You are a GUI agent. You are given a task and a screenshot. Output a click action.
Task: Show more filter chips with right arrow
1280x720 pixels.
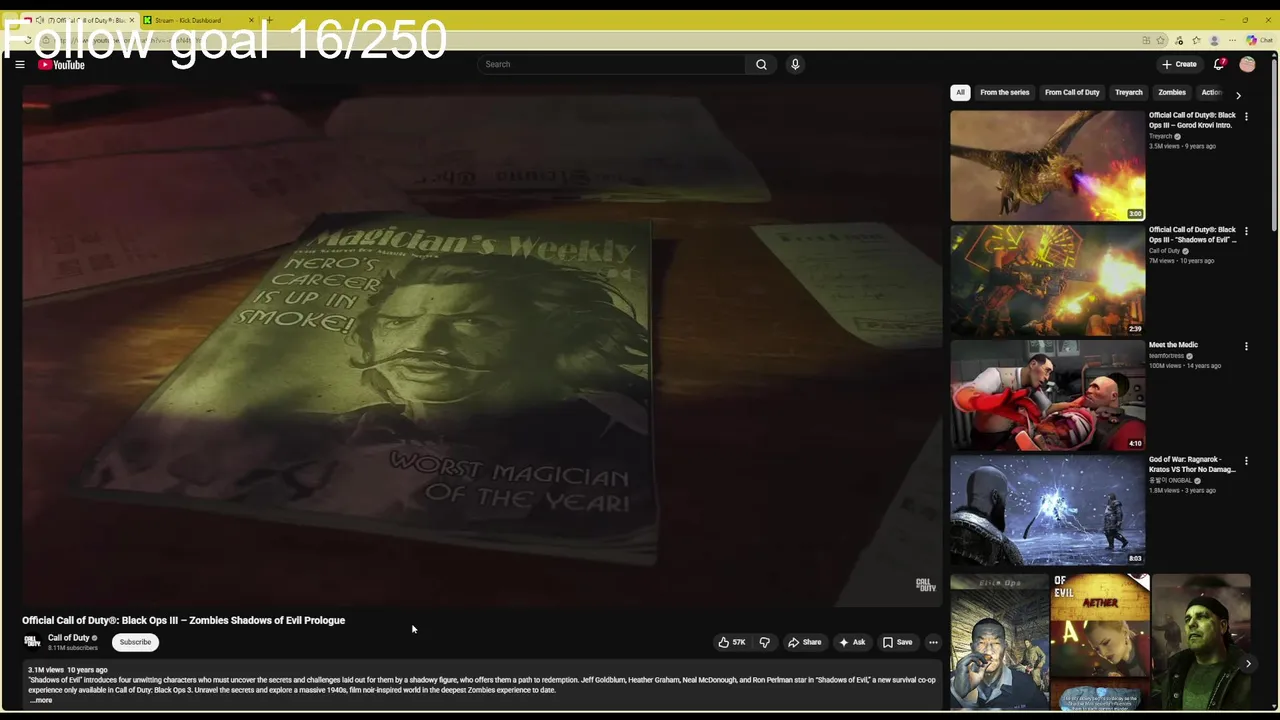[1238, 95]
